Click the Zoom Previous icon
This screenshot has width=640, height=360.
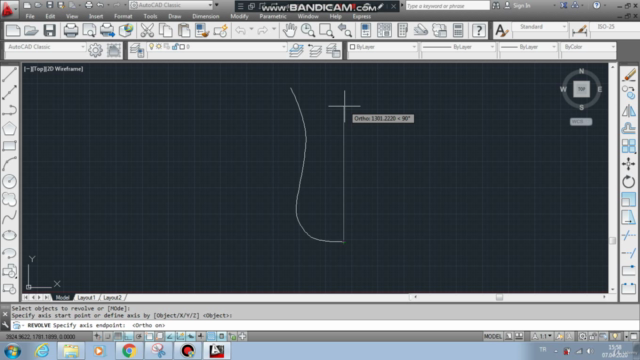pos(345,30)
